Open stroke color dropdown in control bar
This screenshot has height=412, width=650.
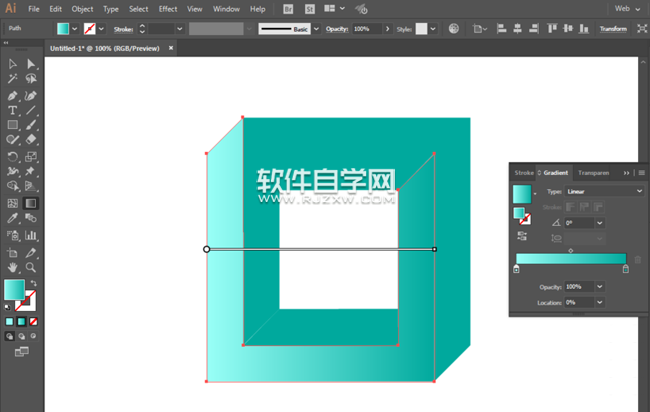tap(101, 29)
